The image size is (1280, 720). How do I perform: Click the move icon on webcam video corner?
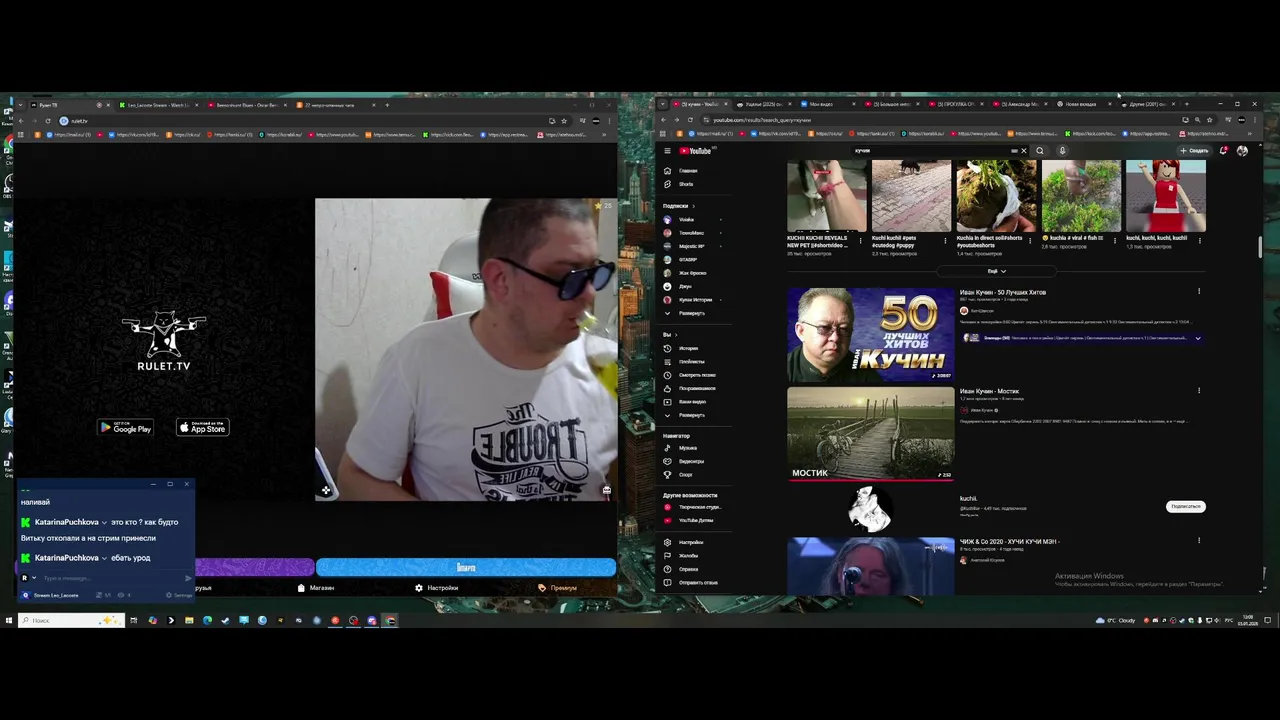pos(326,491)
